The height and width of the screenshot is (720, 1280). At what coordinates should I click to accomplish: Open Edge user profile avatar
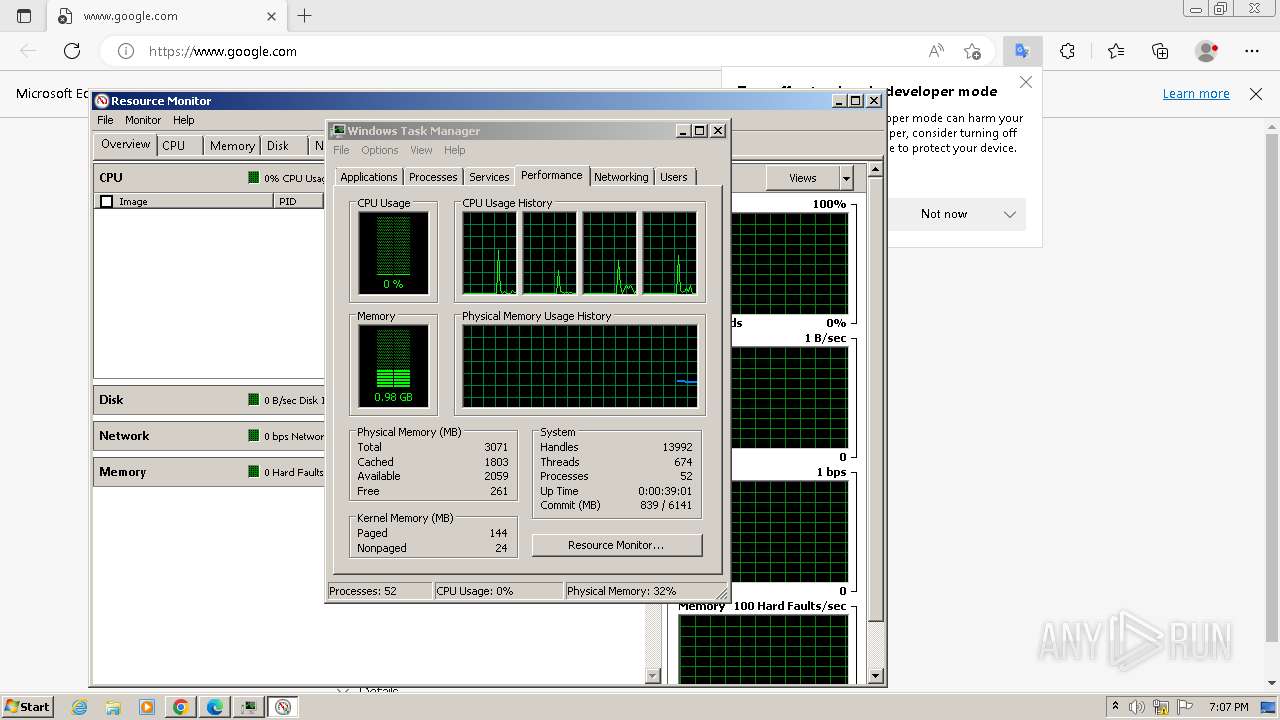coord(1207,51)
